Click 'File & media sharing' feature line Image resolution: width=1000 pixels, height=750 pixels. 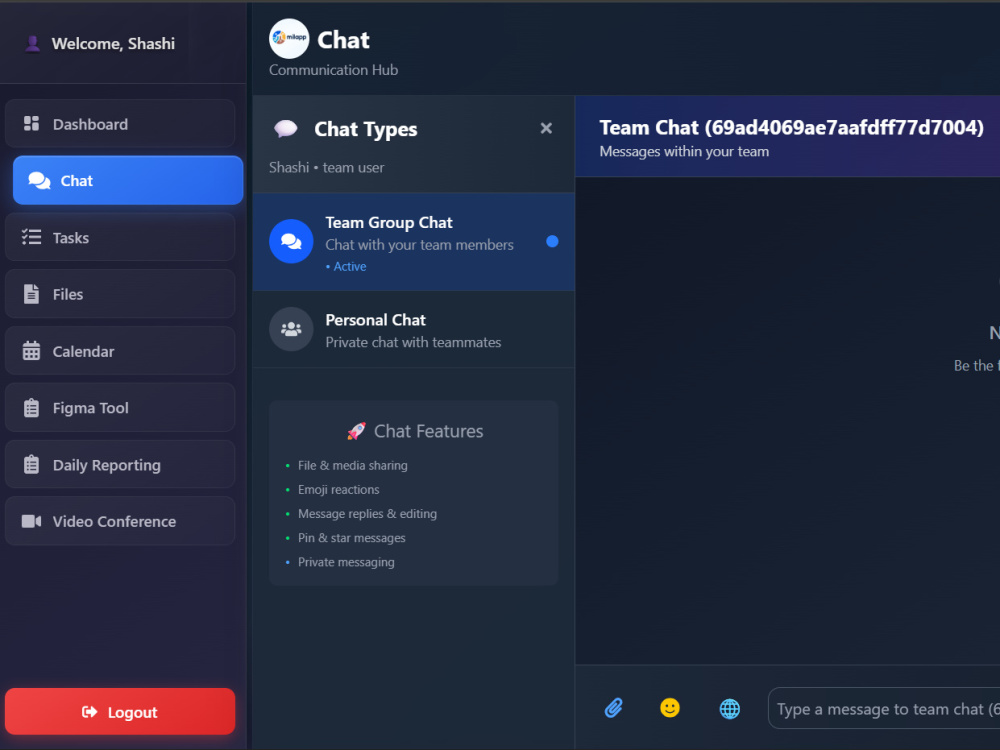353,466
